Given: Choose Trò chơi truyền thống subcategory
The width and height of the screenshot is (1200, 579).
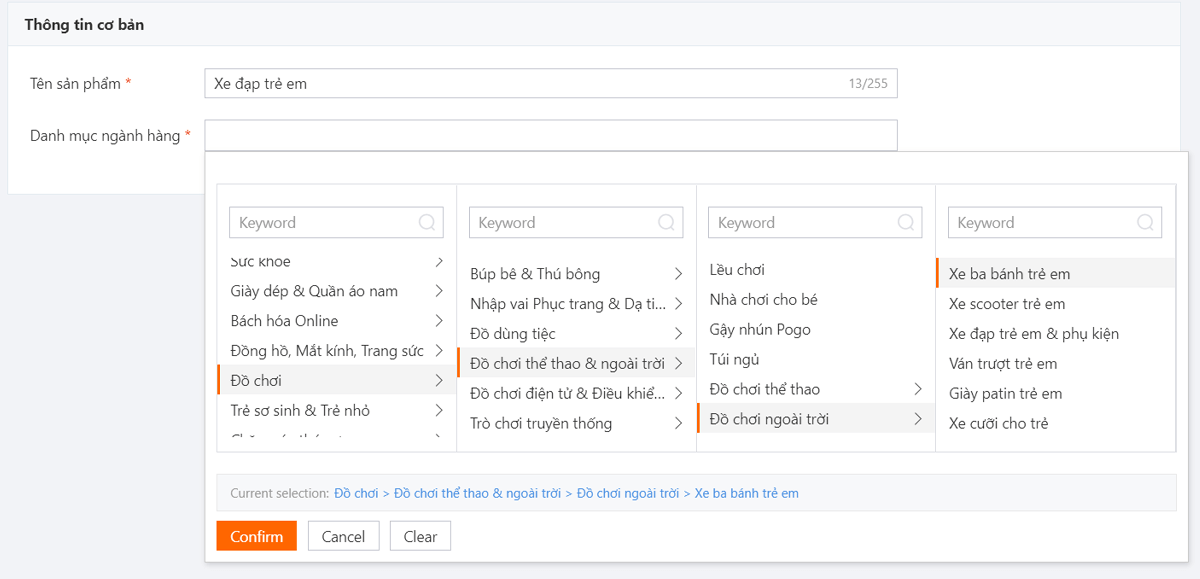Looking at the screenshot, I should click(541, 424).
